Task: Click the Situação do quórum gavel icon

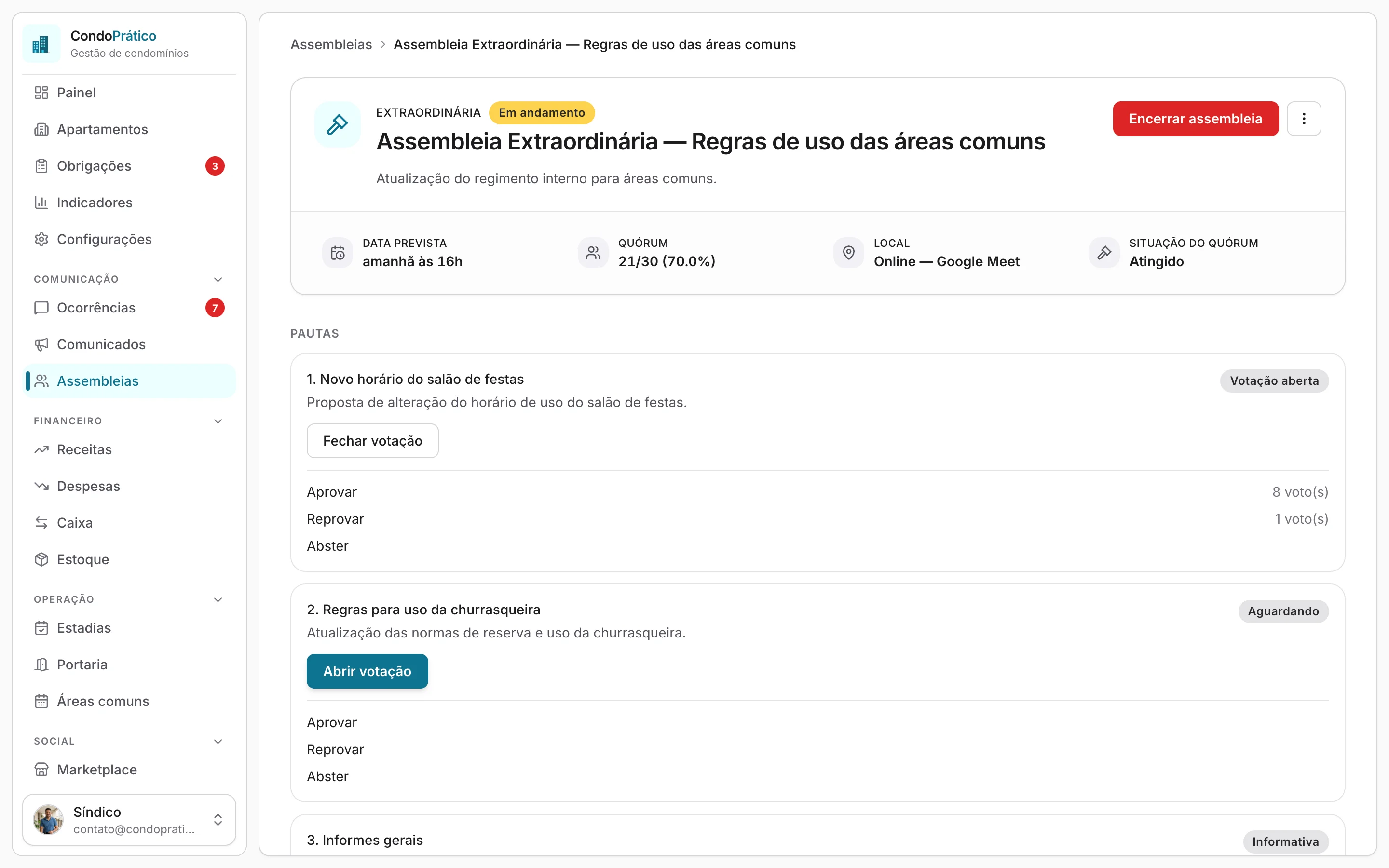Action: click(x=1104, y=253)
